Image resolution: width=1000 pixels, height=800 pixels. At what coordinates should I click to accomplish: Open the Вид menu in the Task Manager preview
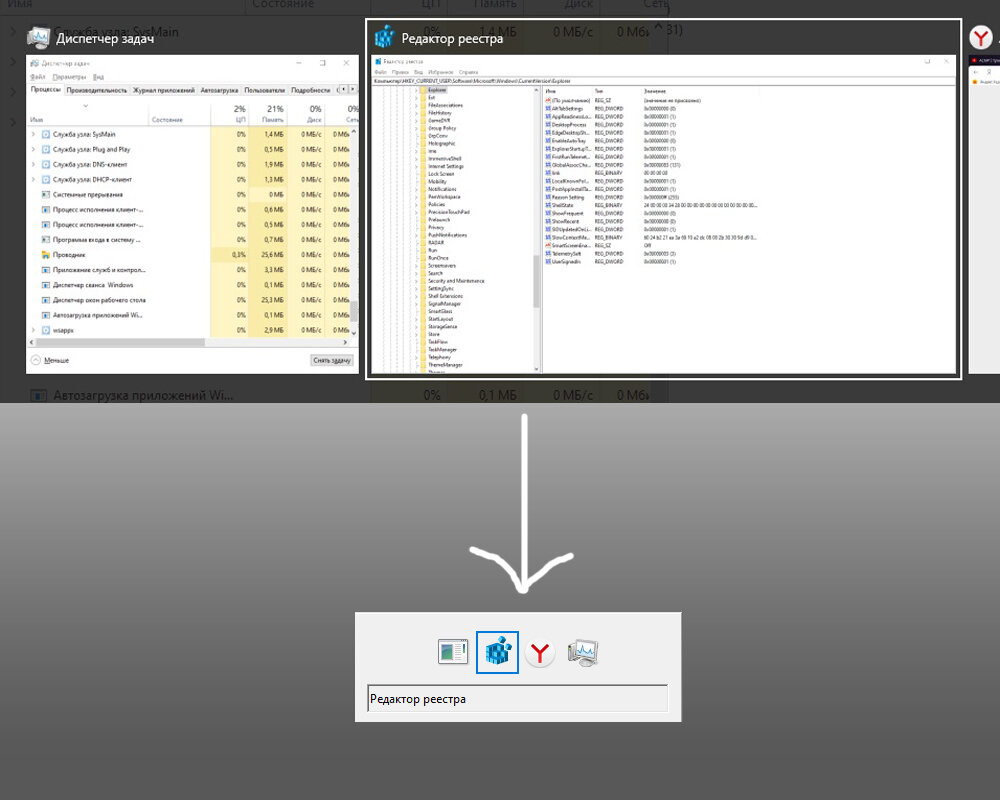pyautogui.click(x=98, y=77)
